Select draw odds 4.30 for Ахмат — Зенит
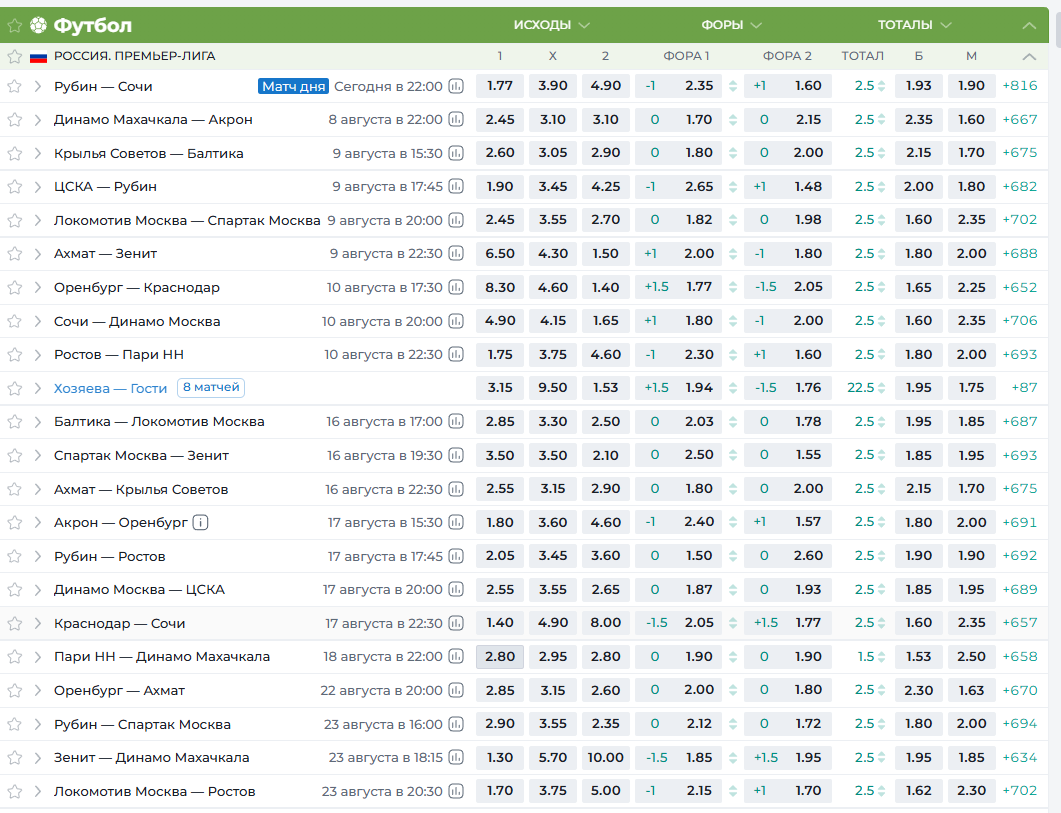The image size is (1061, 813). coord(553,254)
